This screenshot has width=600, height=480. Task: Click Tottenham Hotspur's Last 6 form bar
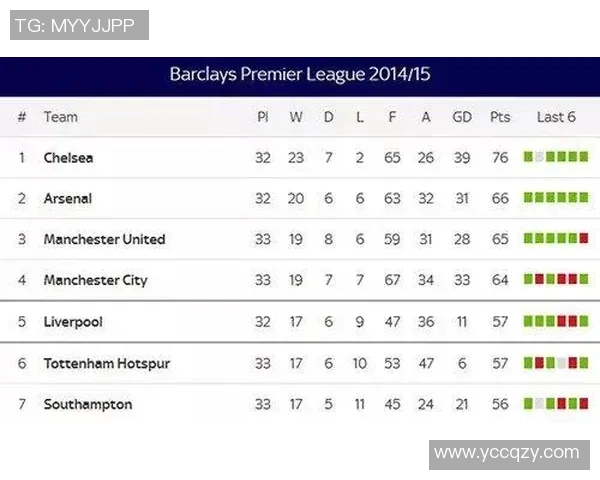point(556,363)
